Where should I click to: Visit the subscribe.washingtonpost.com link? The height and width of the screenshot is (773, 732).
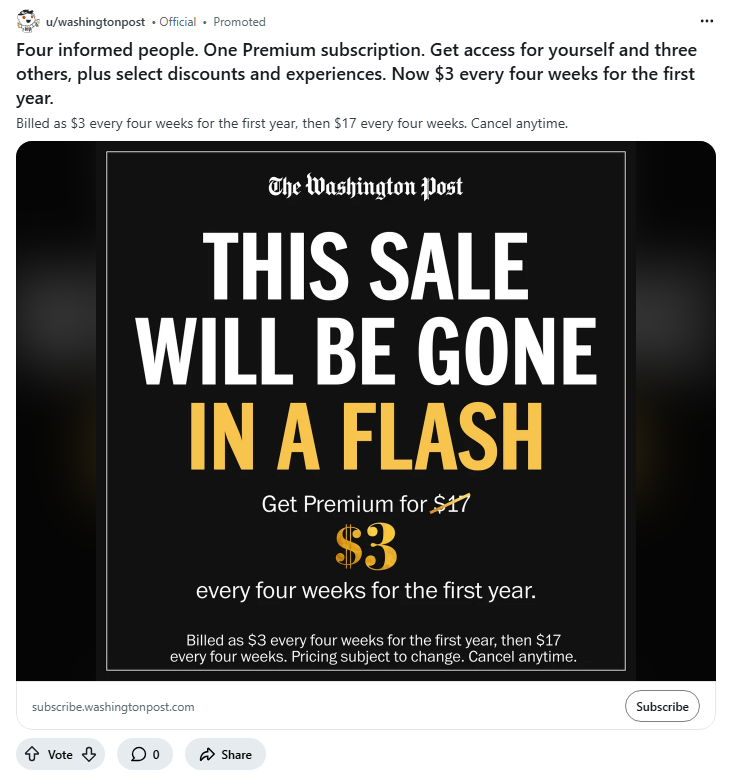coord(113,706)
